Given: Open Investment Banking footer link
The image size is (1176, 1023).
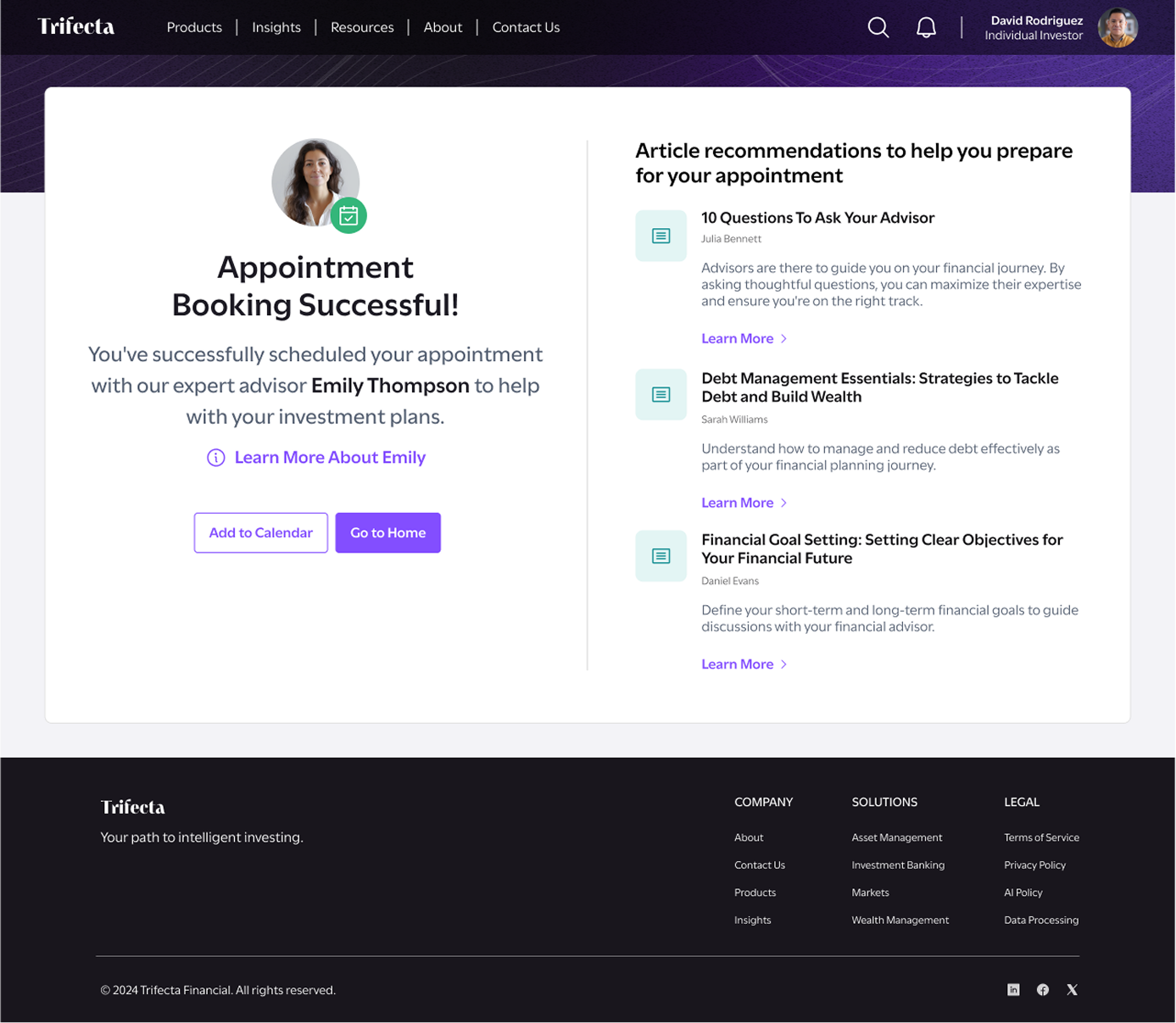Looking at the screenshot, I should tap(898, 865).
